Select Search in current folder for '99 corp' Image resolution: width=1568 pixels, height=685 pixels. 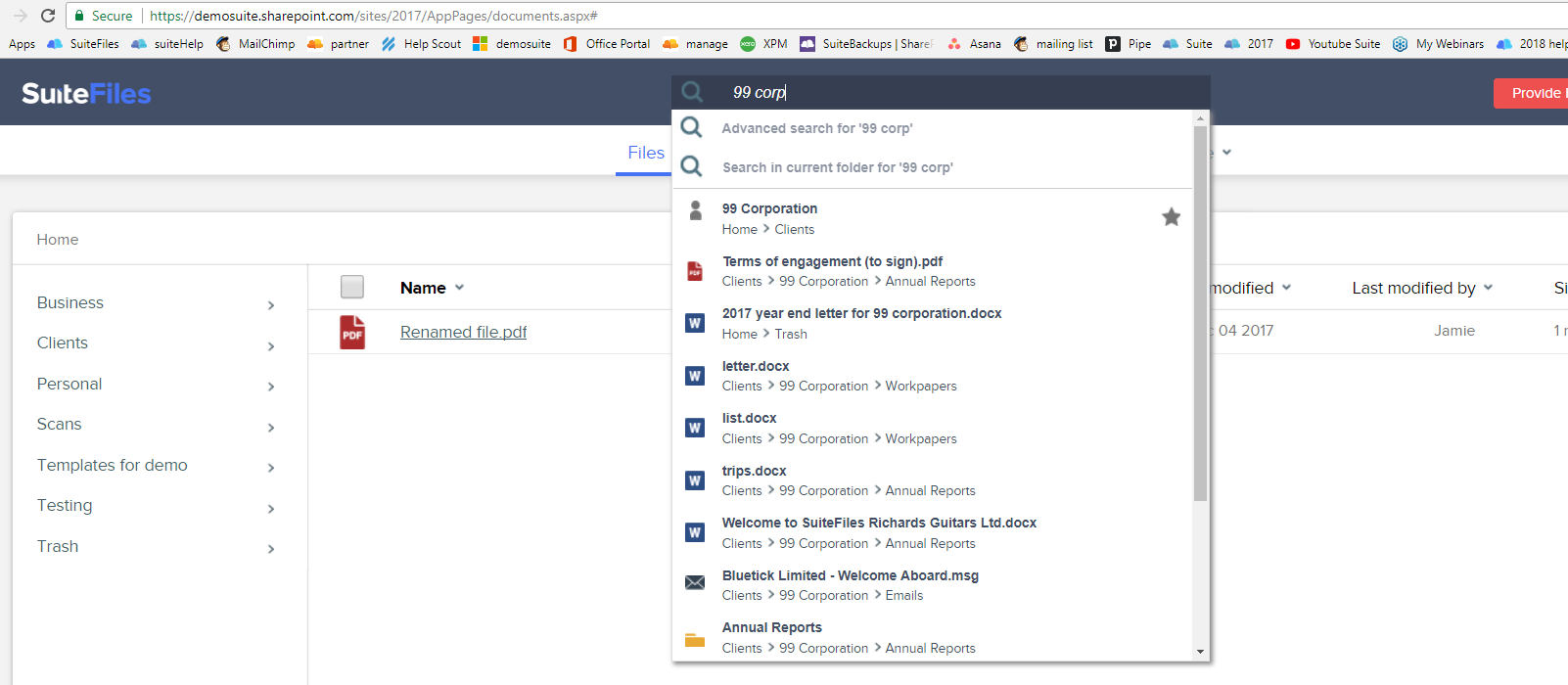coord(838,167)
